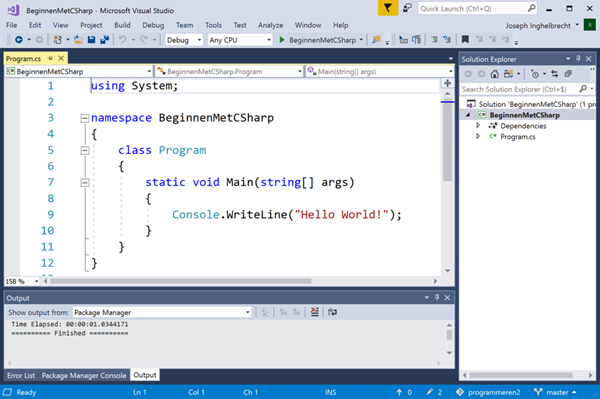
Task: Open the Show output from dropdown
Action: coord(162,313)
